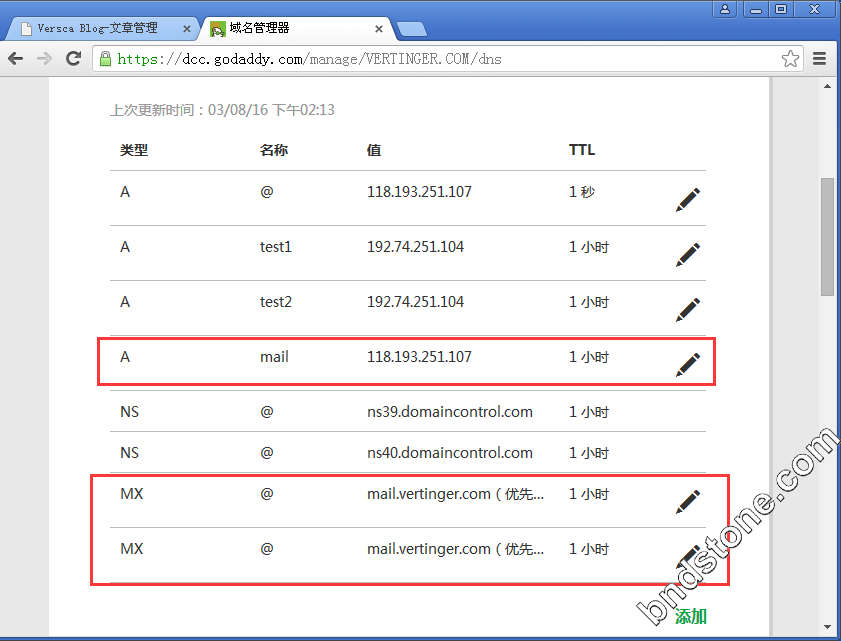View site security padlock info

point(105,58)
